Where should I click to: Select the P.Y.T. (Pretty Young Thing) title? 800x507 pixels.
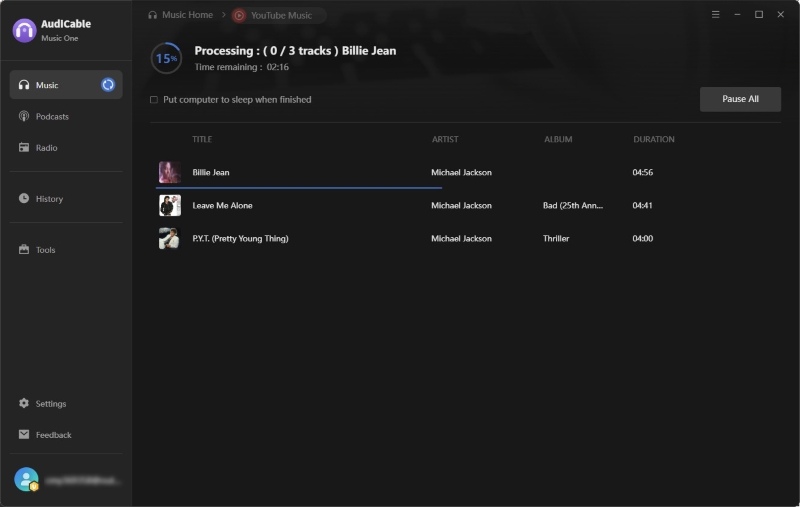point(240,238)
